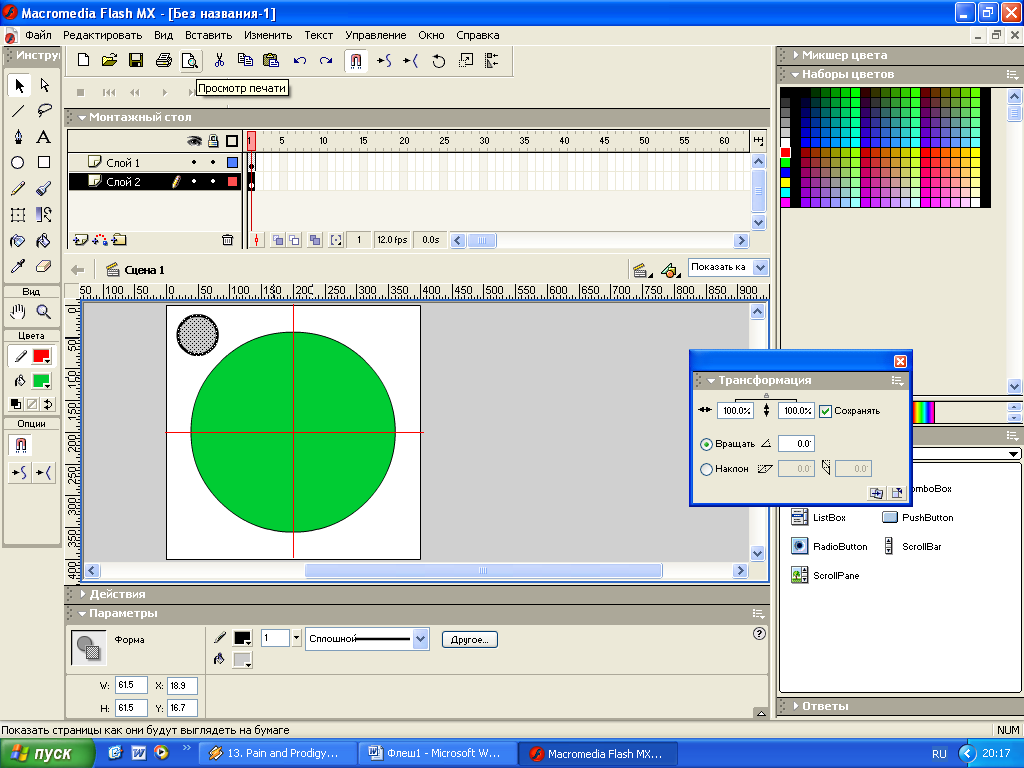Open the Изменить menu
Screen dimensions: 1024x768
(268, 35)
